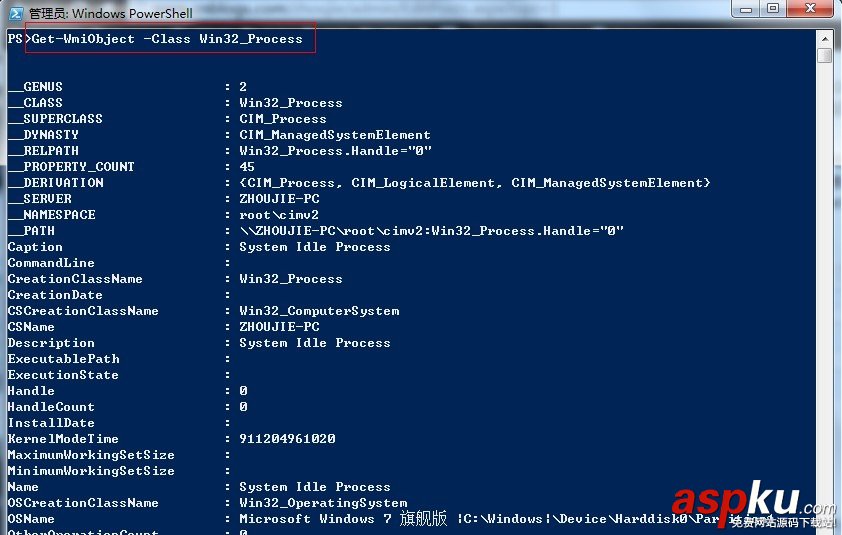The width and height of the screenshot is (842, 535).
Task: Click the PS prompt at line start
Action: [15, 39]
